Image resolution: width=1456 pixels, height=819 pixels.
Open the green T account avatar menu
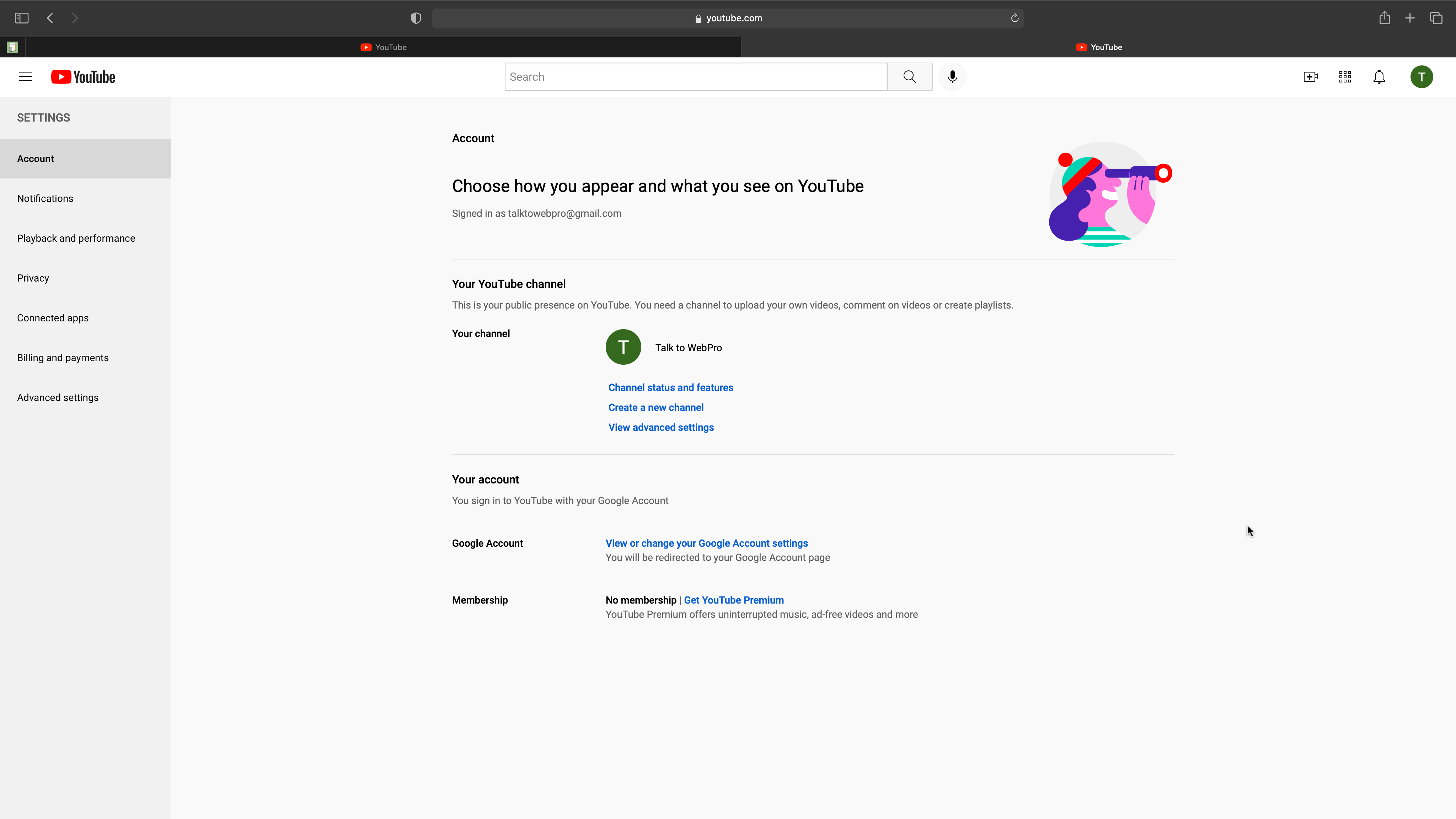1422,77
